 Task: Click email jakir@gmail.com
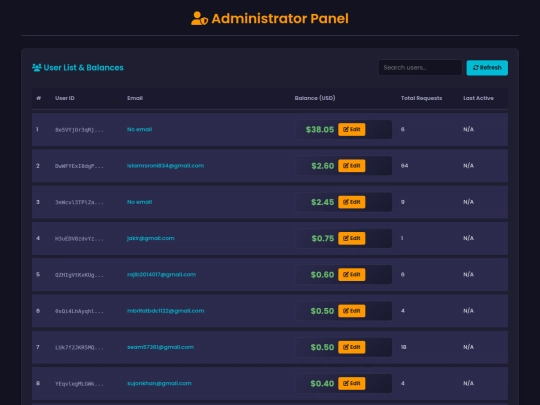[x=150, y=238]
